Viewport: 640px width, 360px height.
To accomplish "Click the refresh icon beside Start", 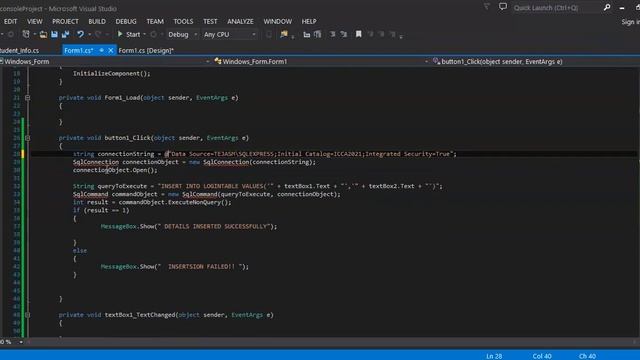I will click(x=153, y=35).
